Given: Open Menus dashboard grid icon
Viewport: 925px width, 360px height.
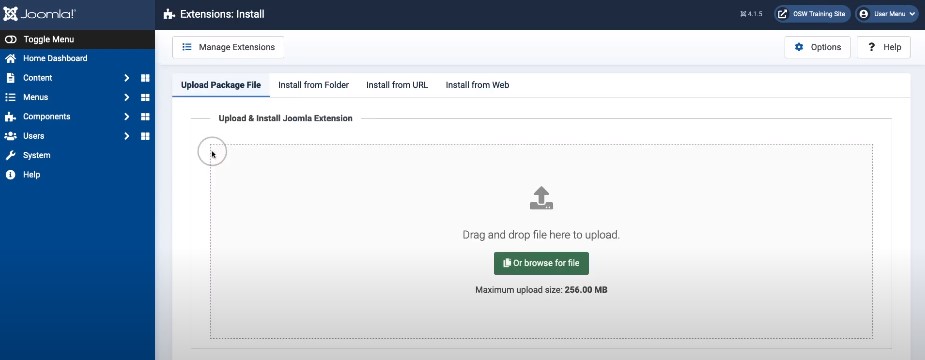Looking at the screenshot, I should tap(145, 97).
